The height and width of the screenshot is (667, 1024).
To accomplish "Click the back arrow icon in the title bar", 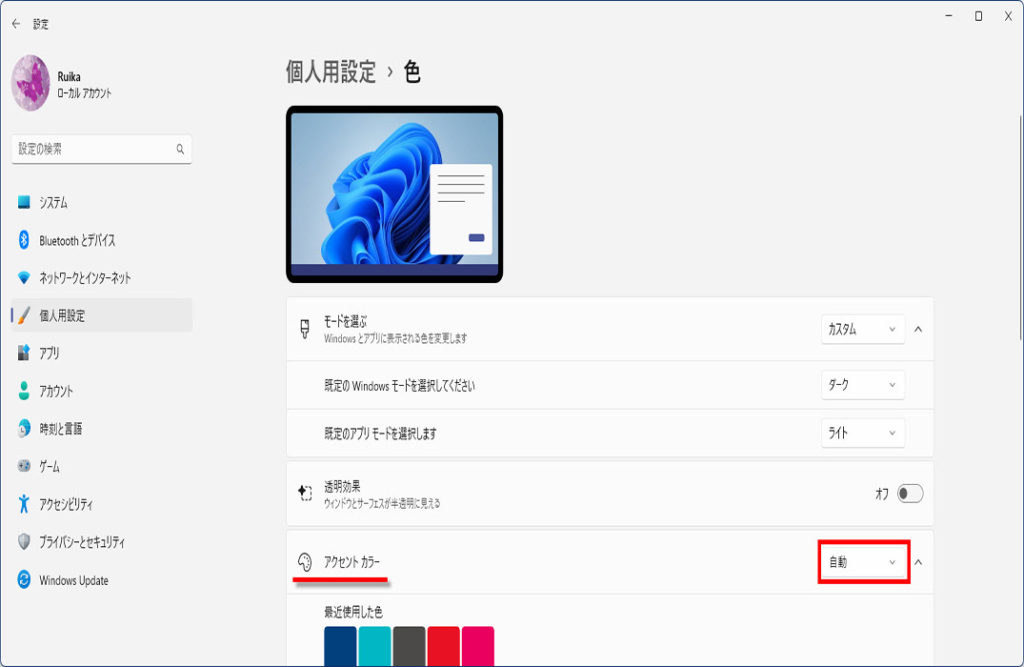I will coord(16,24).
